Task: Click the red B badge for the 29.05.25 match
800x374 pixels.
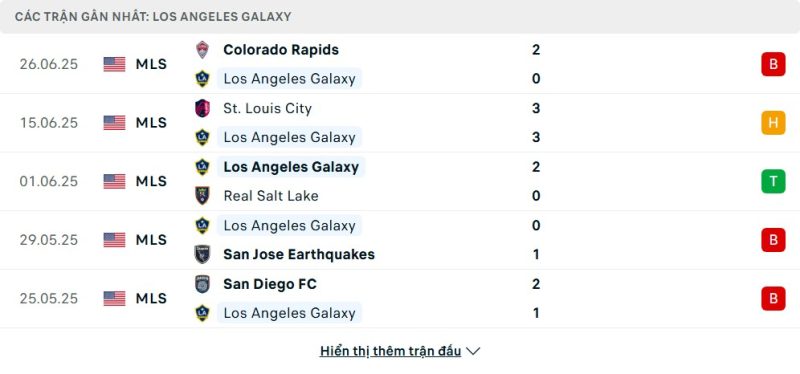Action: pos(773,240)
